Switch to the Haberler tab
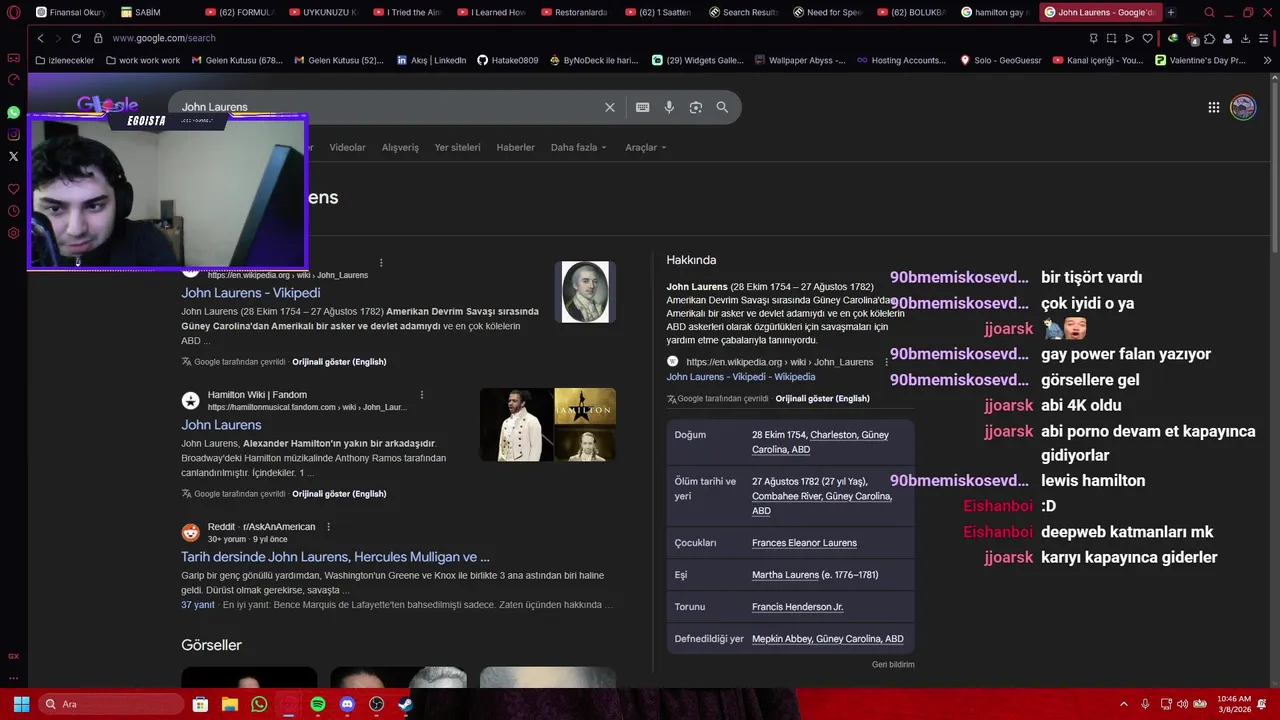1280x720 pixels. (515, 147)
